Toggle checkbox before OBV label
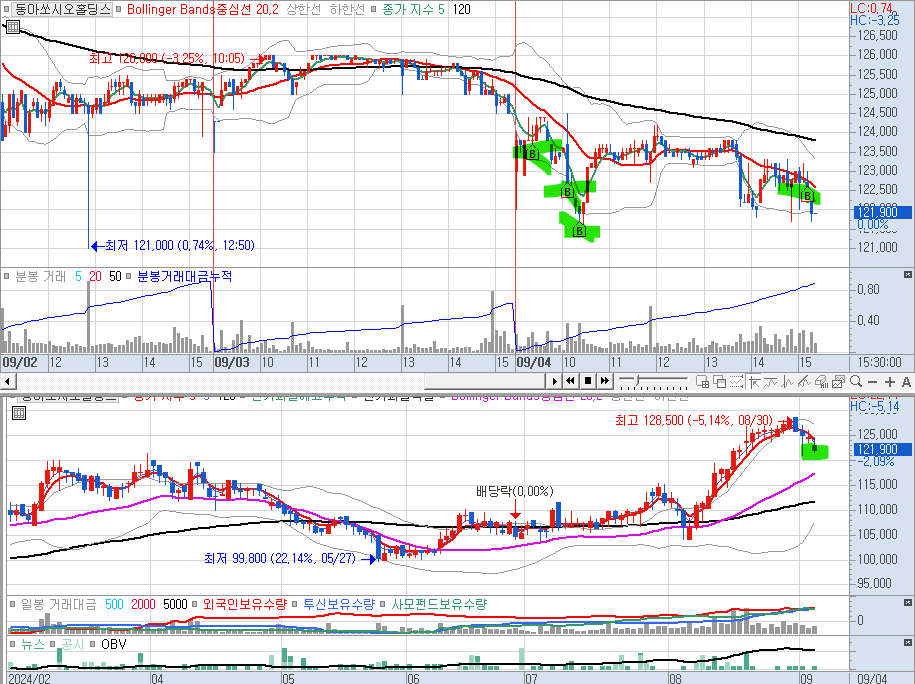 point(93,644)
